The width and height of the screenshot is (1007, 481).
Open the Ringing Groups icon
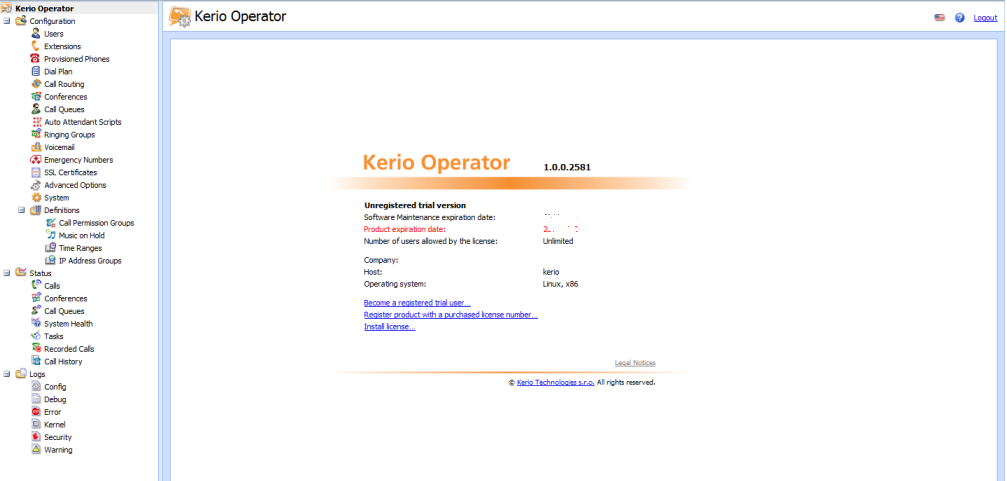(x=37, y=134)
